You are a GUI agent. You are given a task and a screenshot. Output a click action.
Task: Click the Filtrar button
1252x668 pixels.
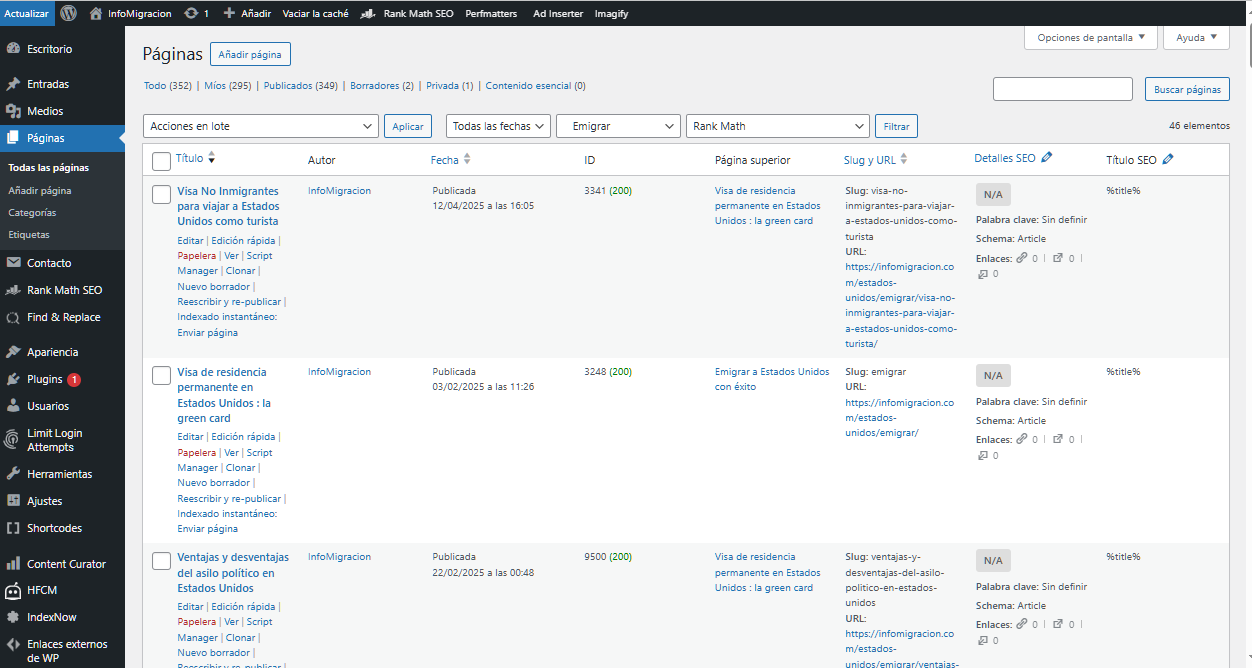click(896, 127)
